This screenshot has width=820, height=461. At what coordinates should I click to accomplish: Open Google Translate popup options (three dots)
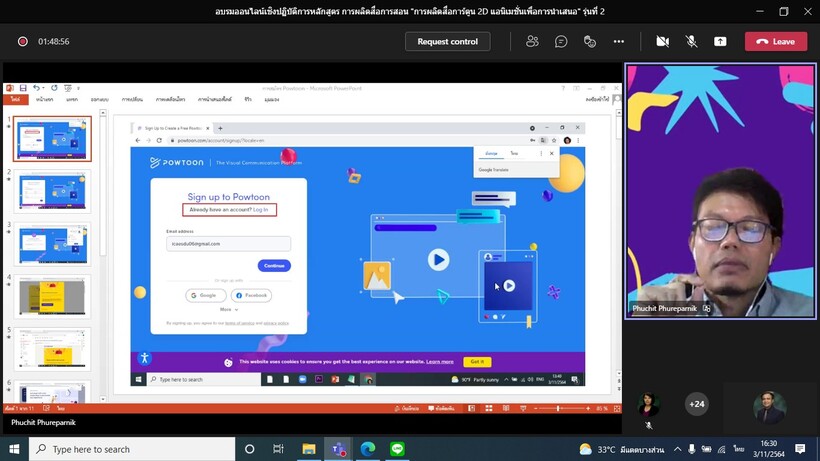pos(541,153)
